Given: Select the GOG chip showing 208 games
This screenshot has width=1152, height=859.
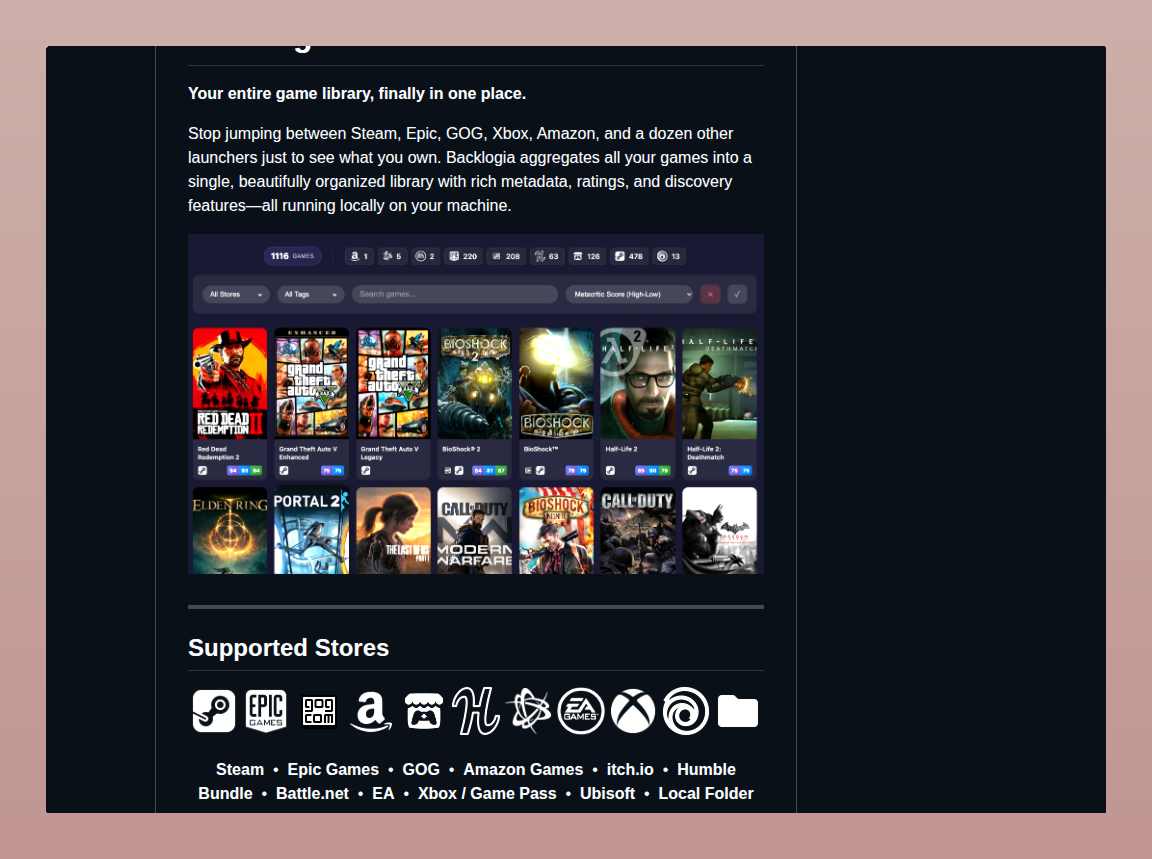Looking at the screenshot, I should 506,256.
